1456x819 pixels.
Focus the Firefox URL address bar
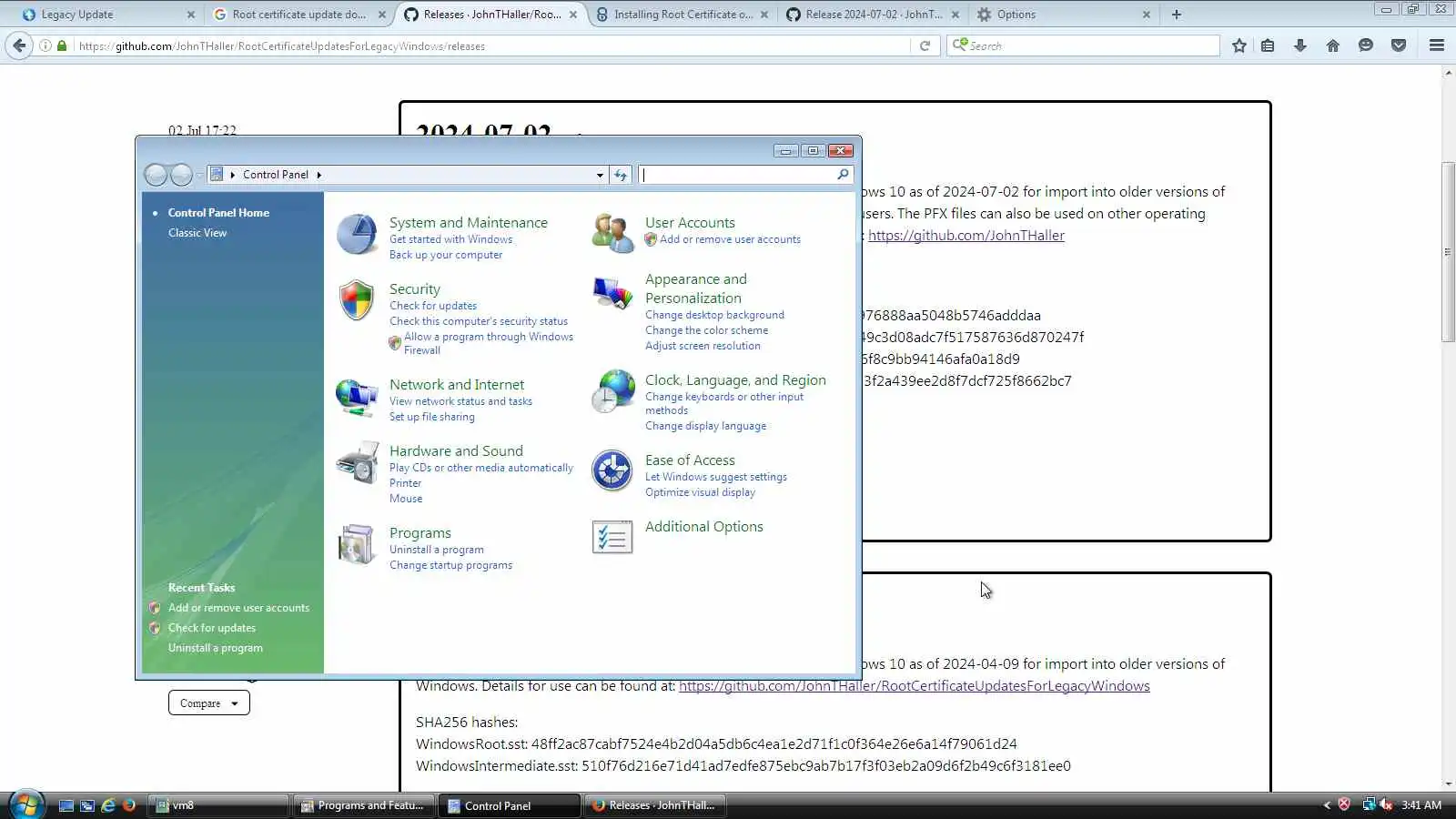click(491, 45)
